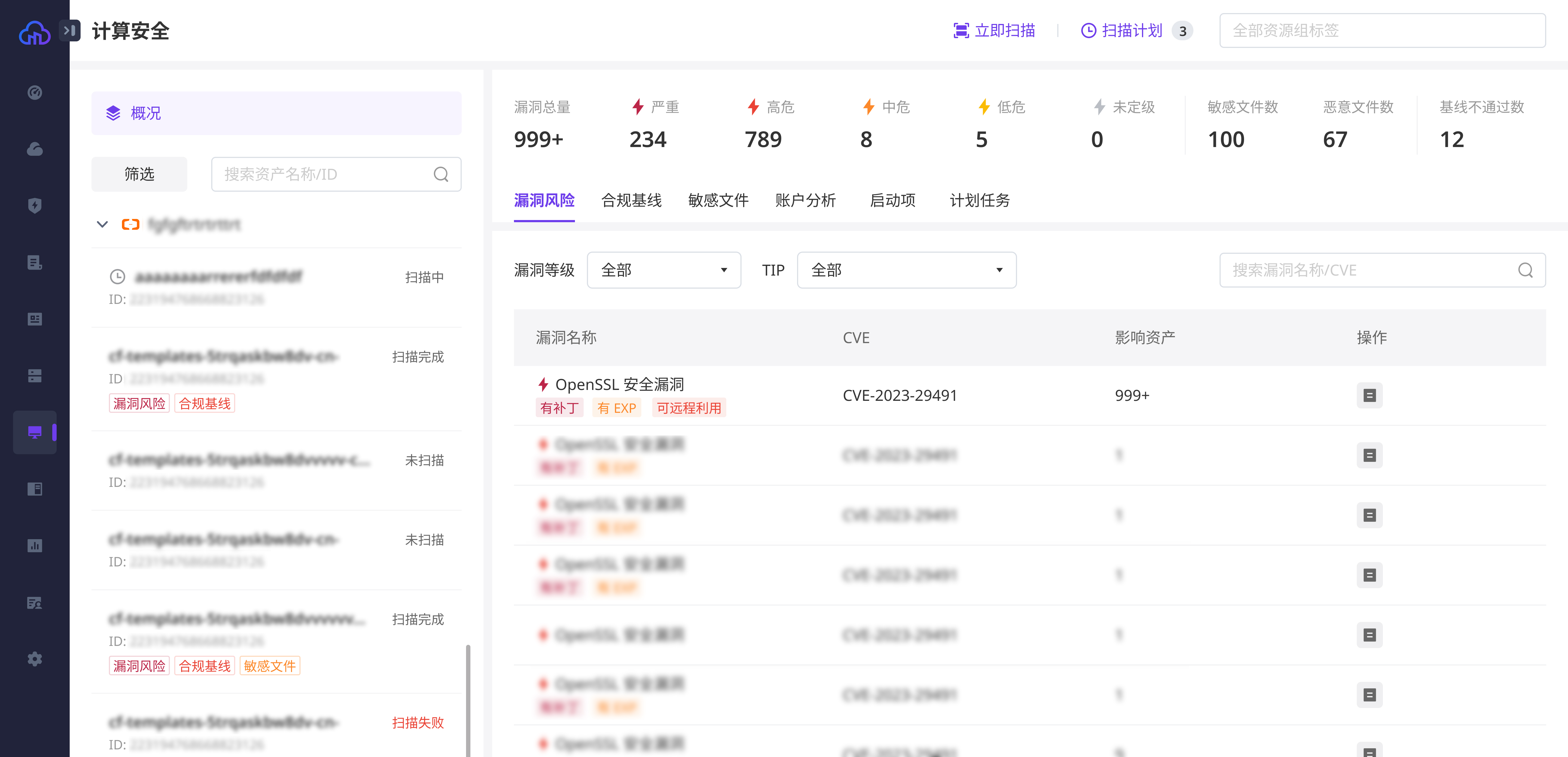1568x757 pixels.
Task: Click the details icon in fifth vulnerability row
Action: (x=1370, y=635)
